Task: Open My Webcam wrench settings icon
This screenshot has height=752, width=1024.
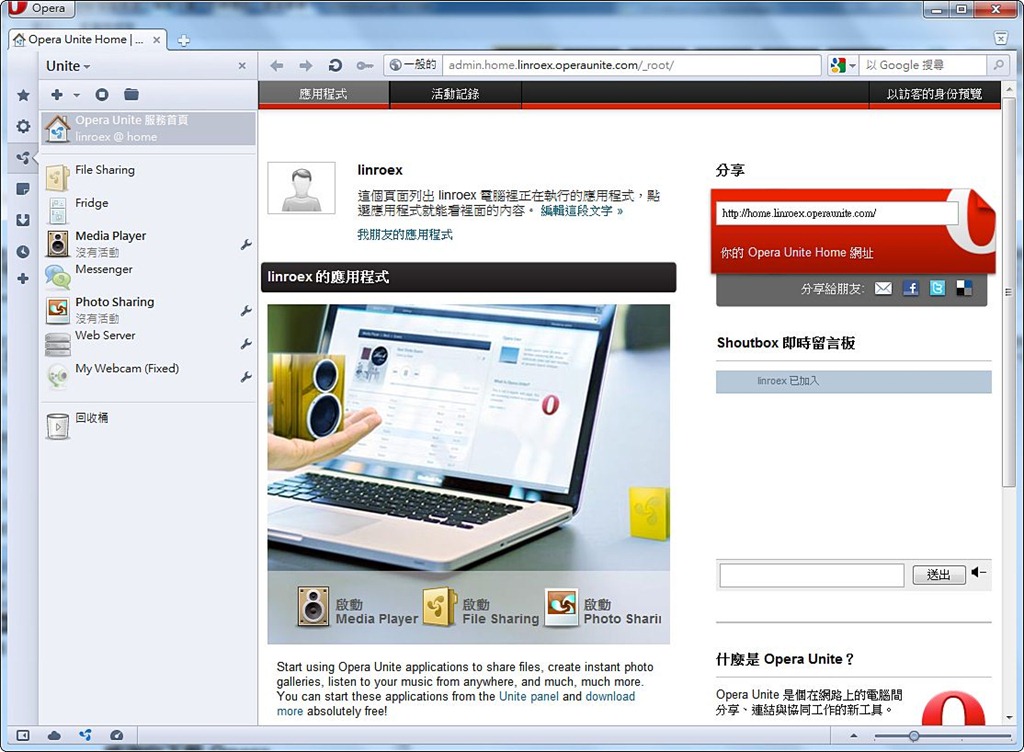Action: click(246, 377)
